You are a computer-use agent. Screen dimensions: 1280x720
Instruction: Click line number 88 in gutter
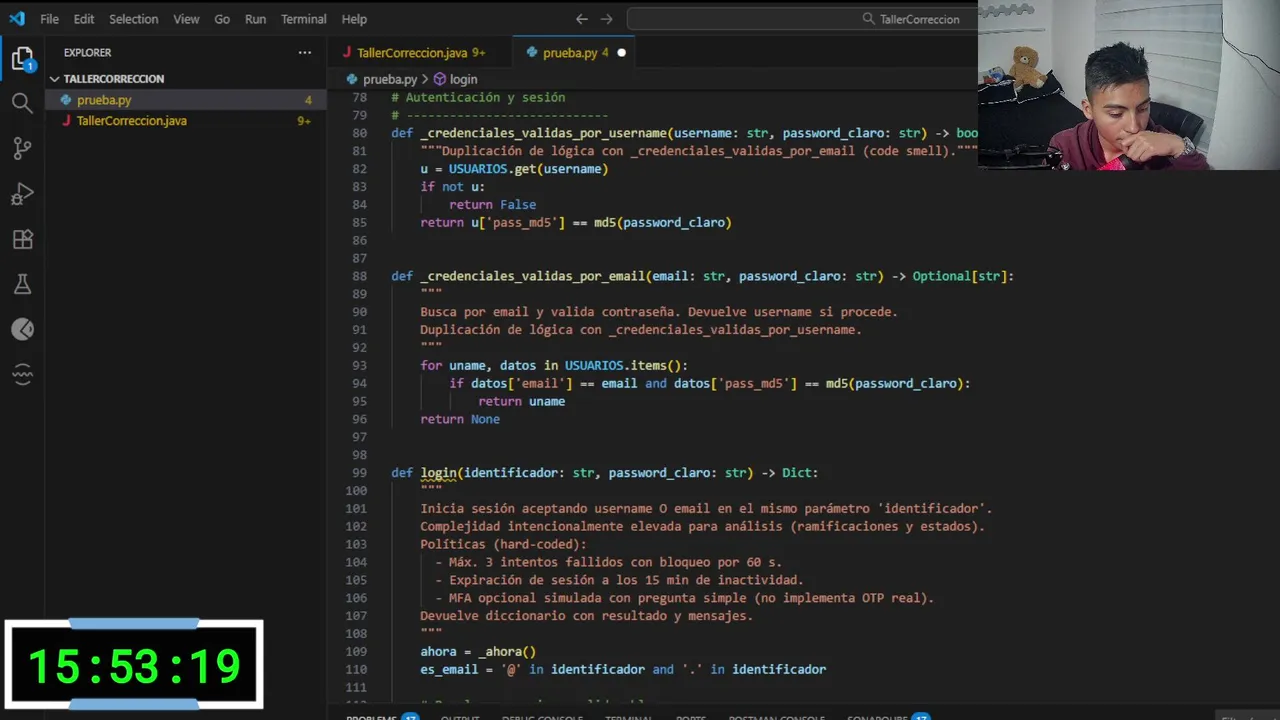359,276
